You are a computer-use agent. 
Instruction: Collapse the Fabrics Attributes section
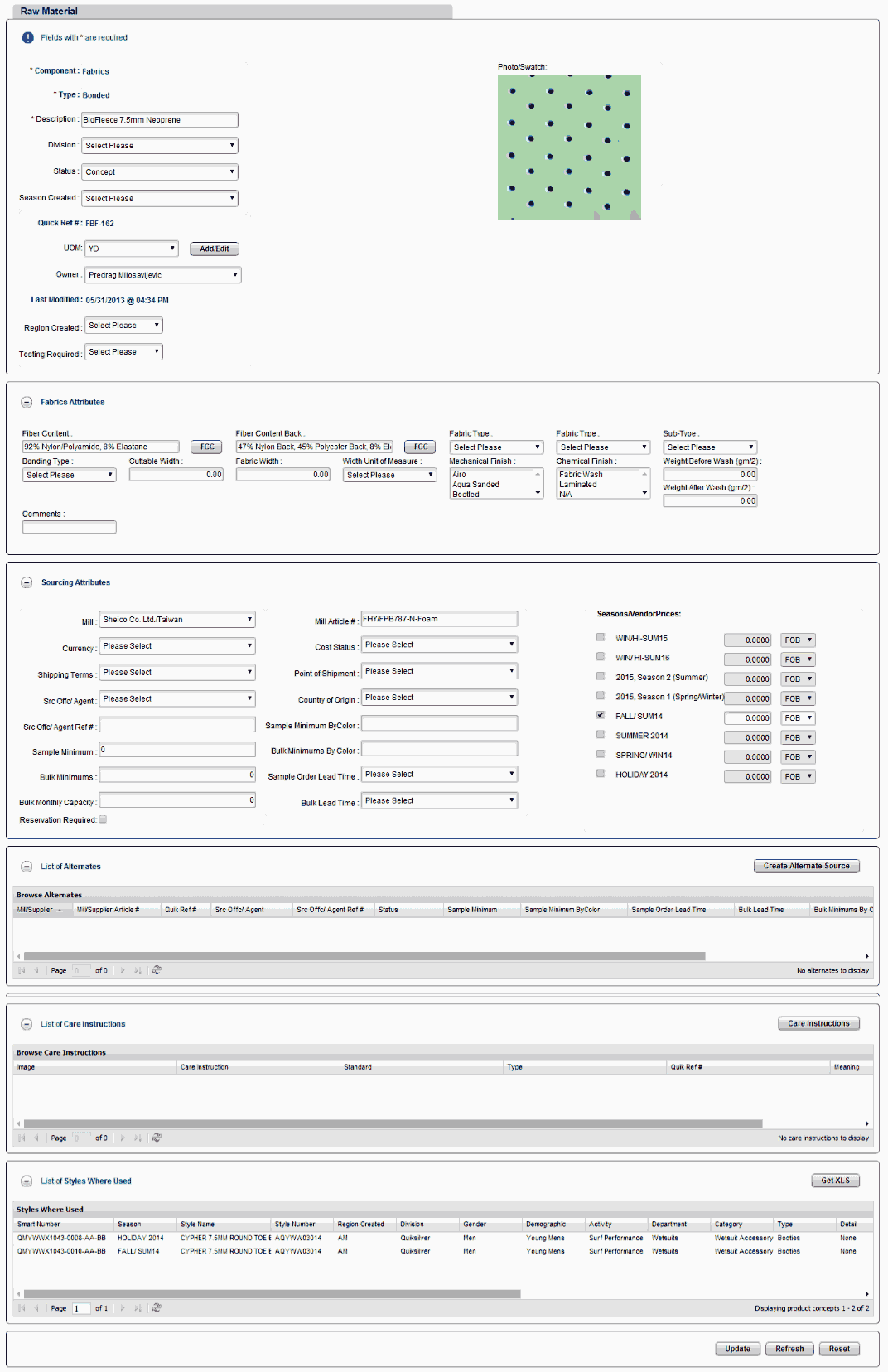[x=27, y=403]
